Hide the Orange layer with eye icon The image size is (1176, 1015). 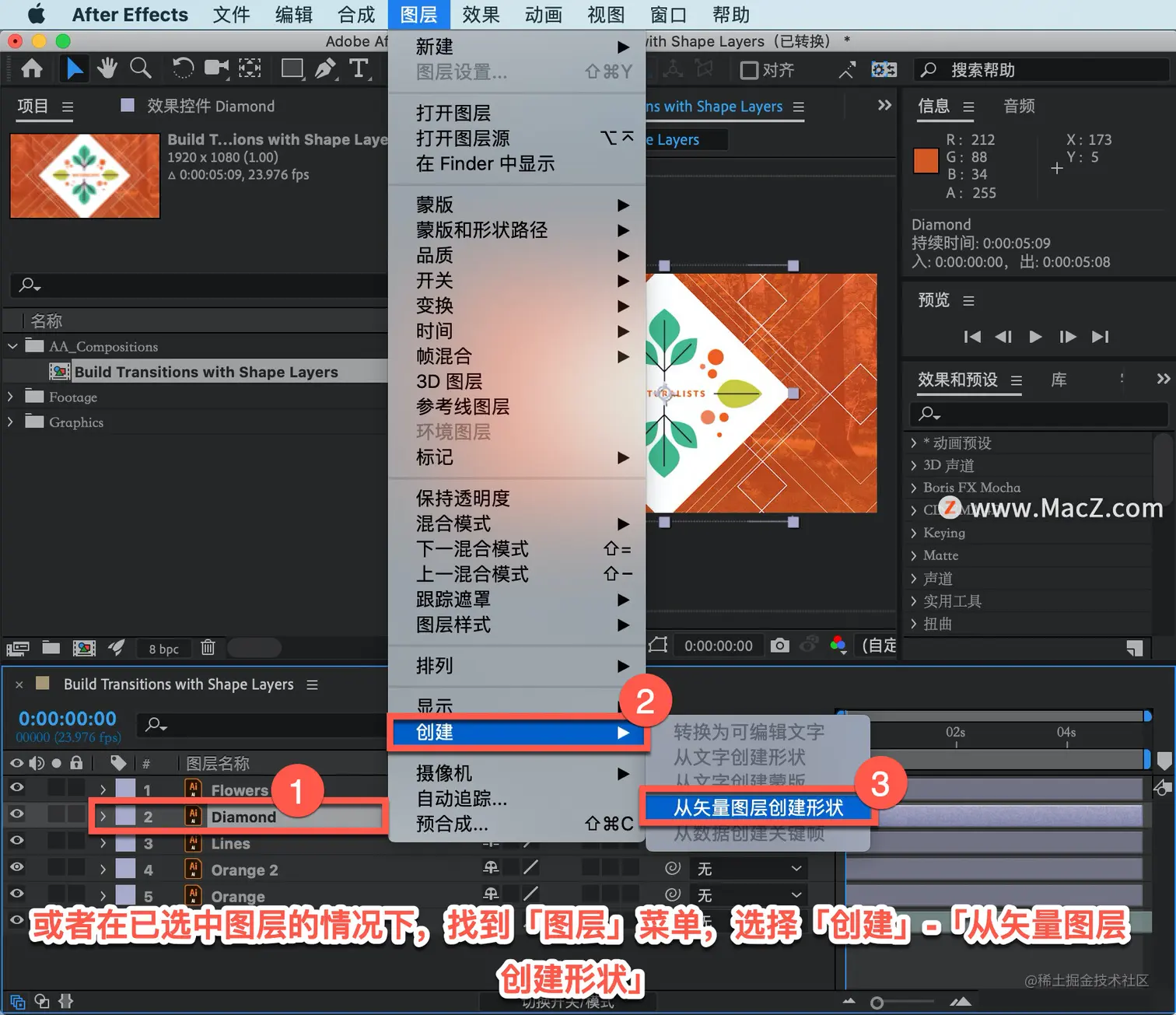(x=16, y=894)
